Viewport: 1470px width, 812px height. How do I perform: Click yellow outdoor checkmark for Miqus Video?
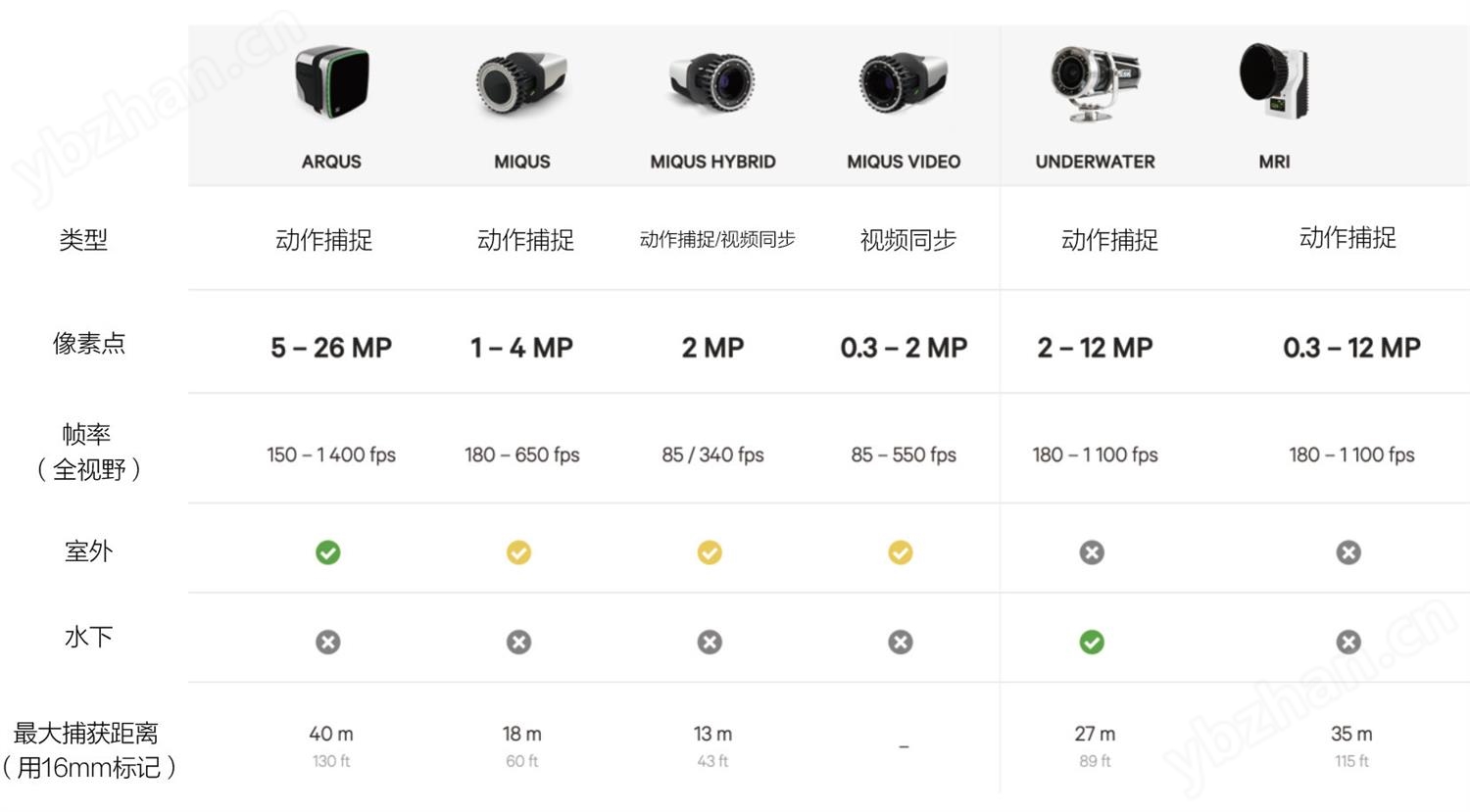[901, 552]
